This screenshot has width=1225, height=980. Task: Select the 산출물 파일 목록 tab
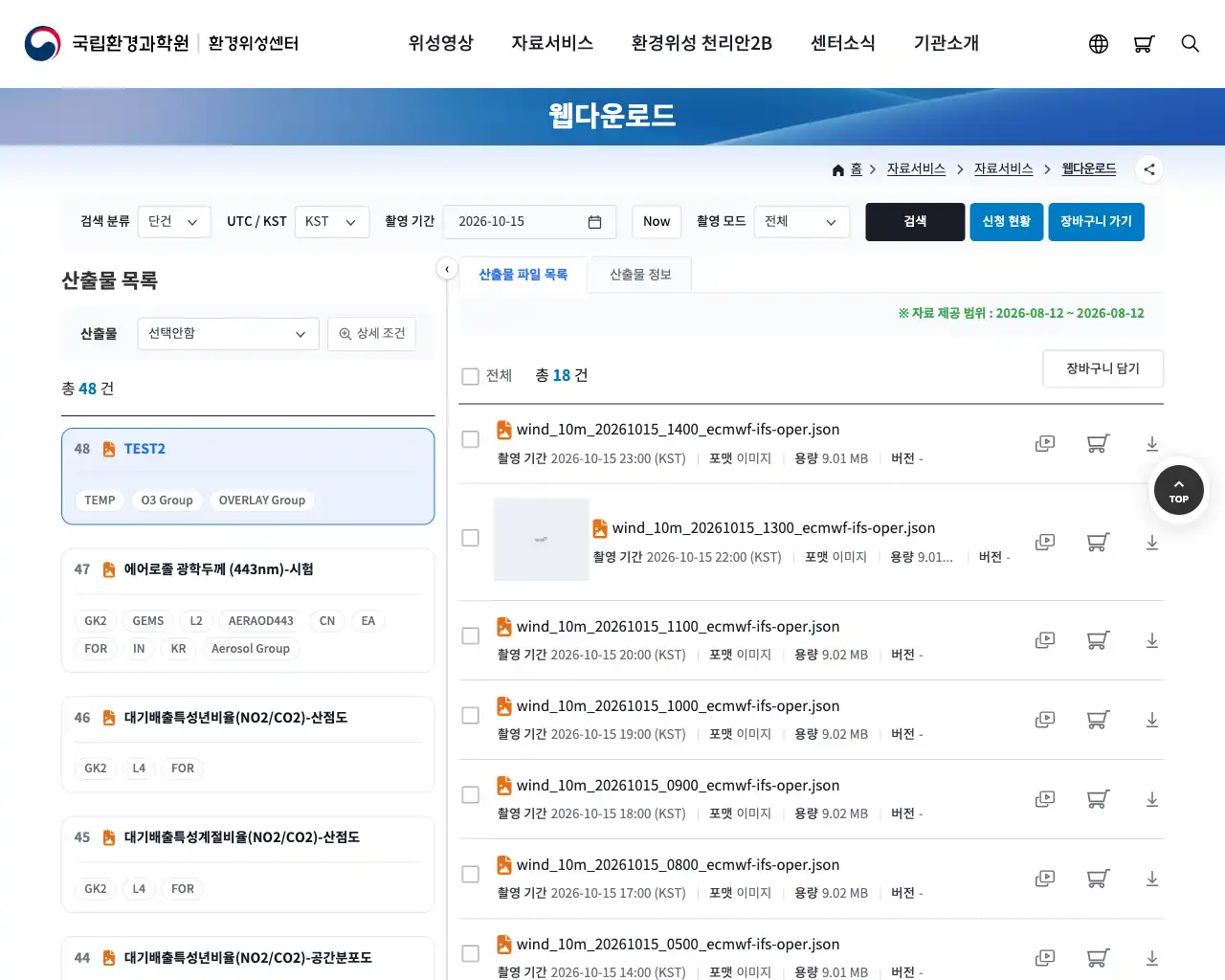click(523, 275)
